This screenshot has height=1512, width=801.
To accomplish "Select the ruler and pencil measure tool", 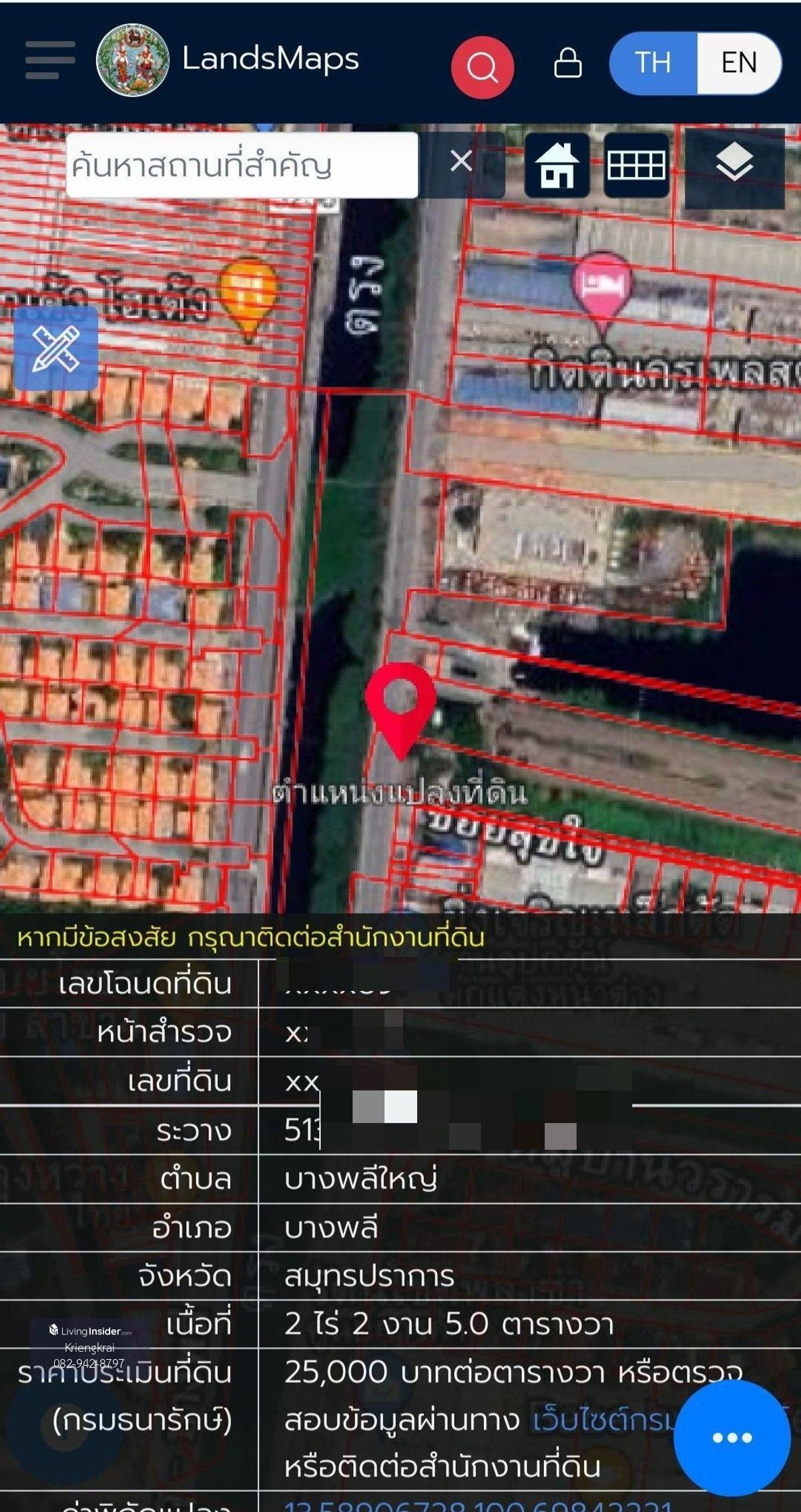I will pyautogui.click(x=56, y=348).
